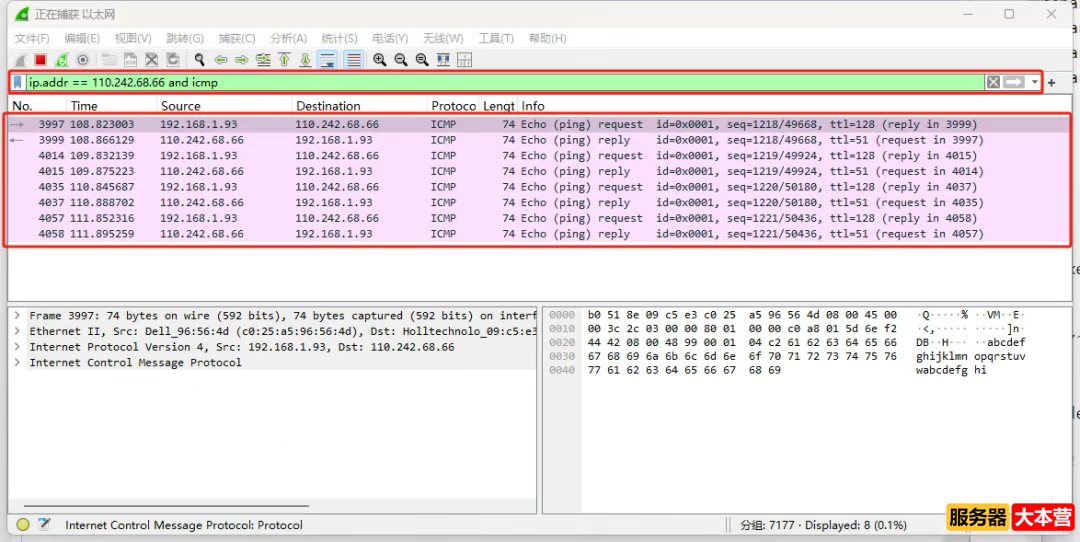Open the display filter history dropdown arrow
The image size is (1080, 542).
pos(1035,82)
